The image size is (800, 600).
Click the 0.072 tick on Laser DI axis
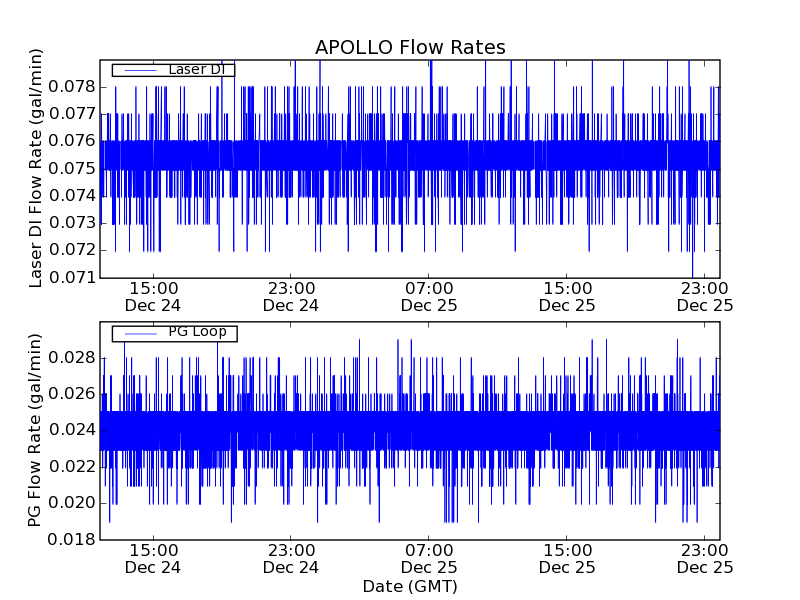(72, 250)
